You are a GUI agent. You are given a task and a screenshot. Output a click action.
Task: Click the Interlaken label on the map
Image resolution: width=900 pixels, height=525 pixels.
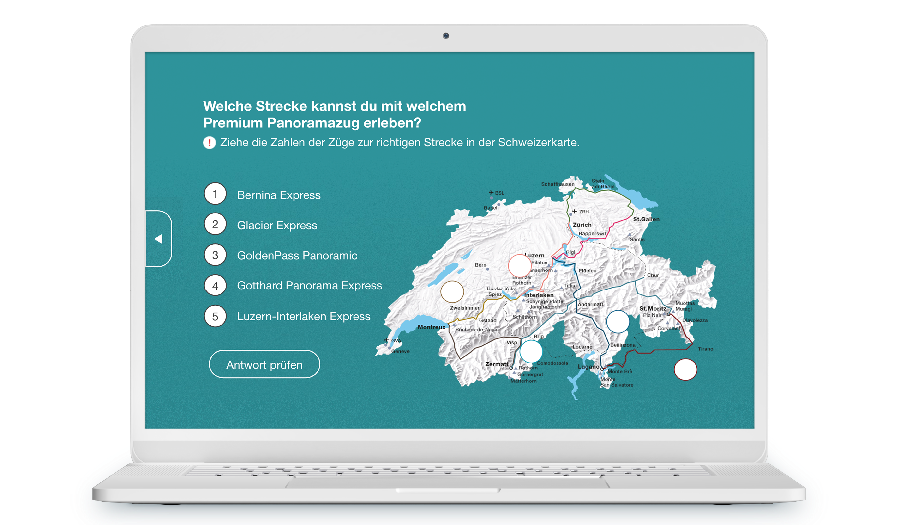click(x=539, y=295)
